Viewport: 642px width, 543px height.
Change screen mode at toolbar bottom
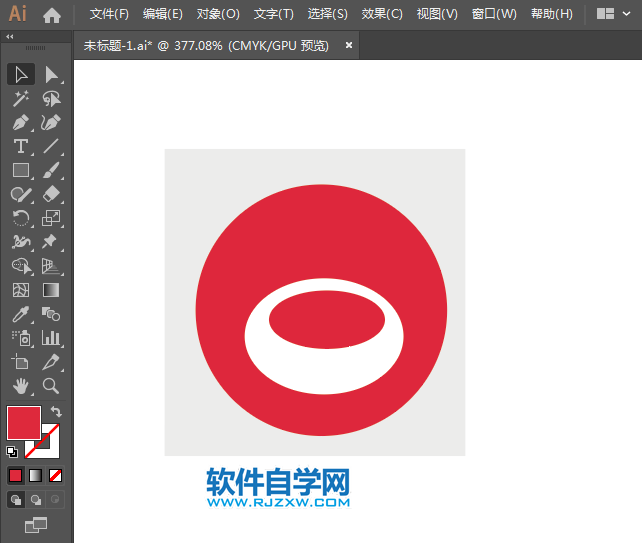[36, 525]
